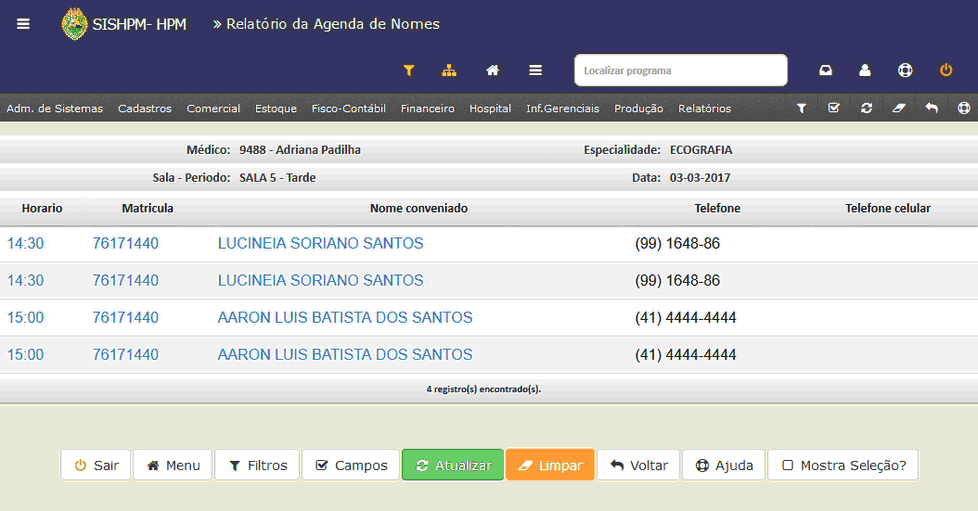The height and width of the screenshot is (511, 978).
Task: Click the 4 registro(s) encontrado(s) status text
Action: [484, 389]
